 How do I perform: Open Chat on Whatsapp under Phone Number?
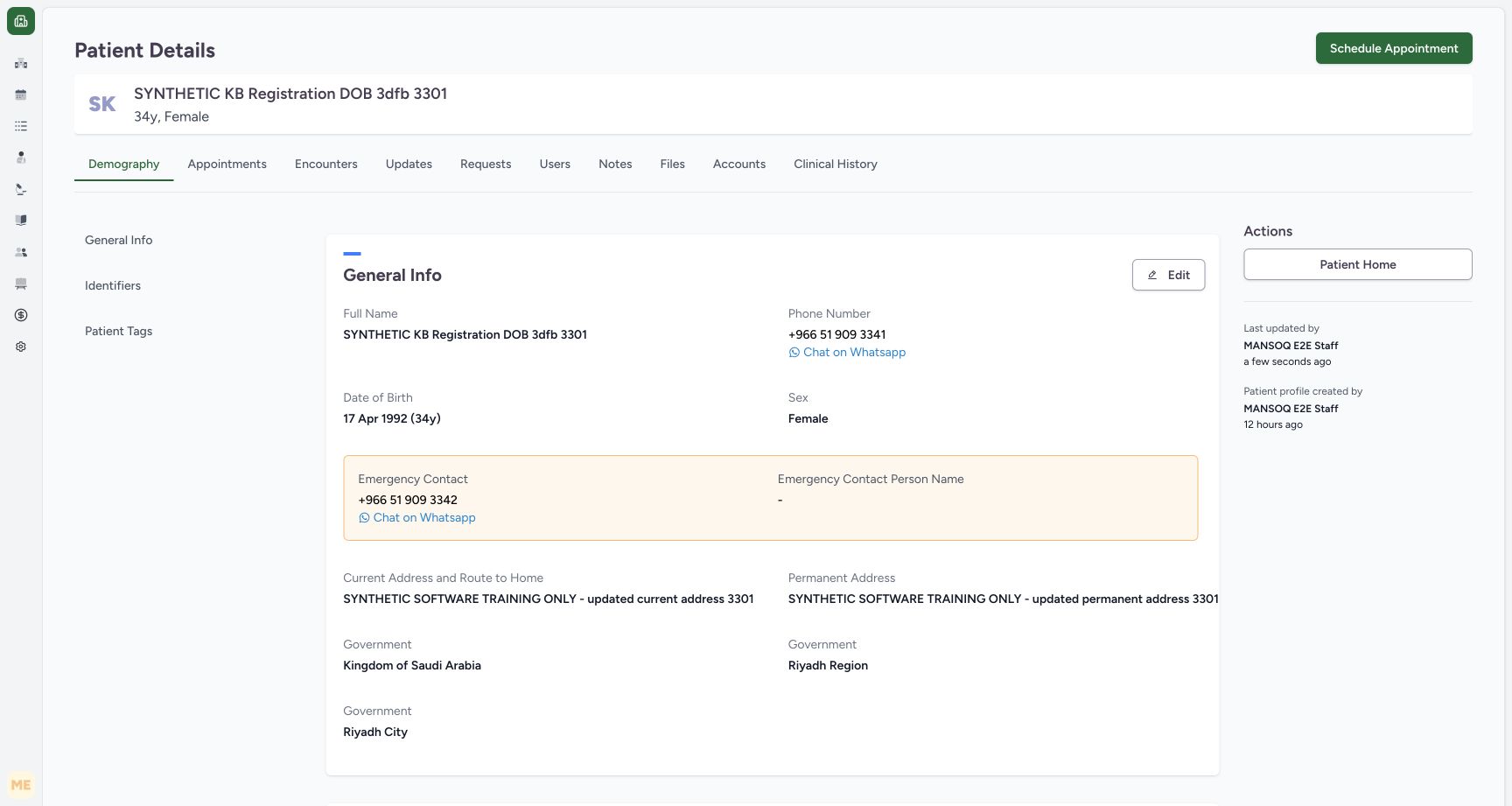click(847, 352)
